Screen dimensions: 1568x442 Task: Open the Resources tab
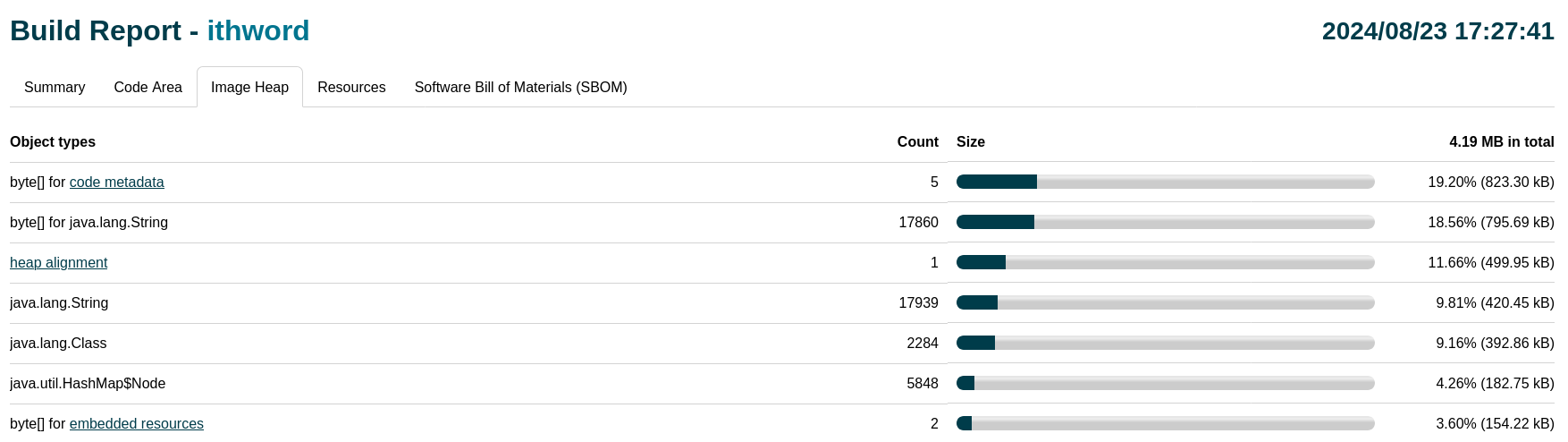click(x=351, y=87)
